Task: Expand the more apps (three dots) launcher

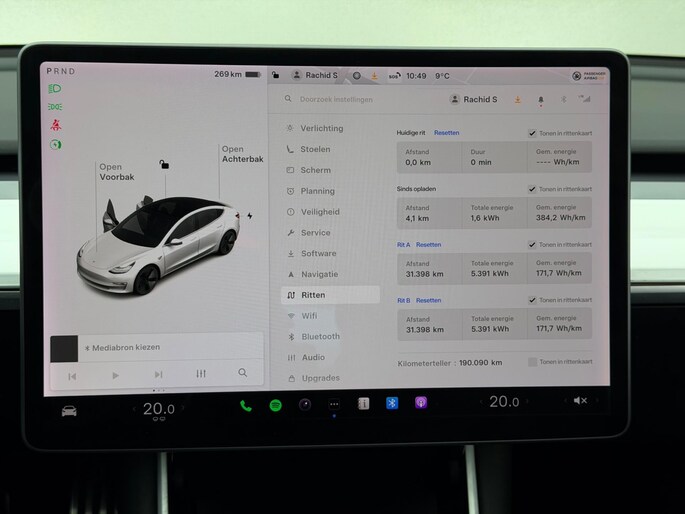Action: (x=334, y=404)
